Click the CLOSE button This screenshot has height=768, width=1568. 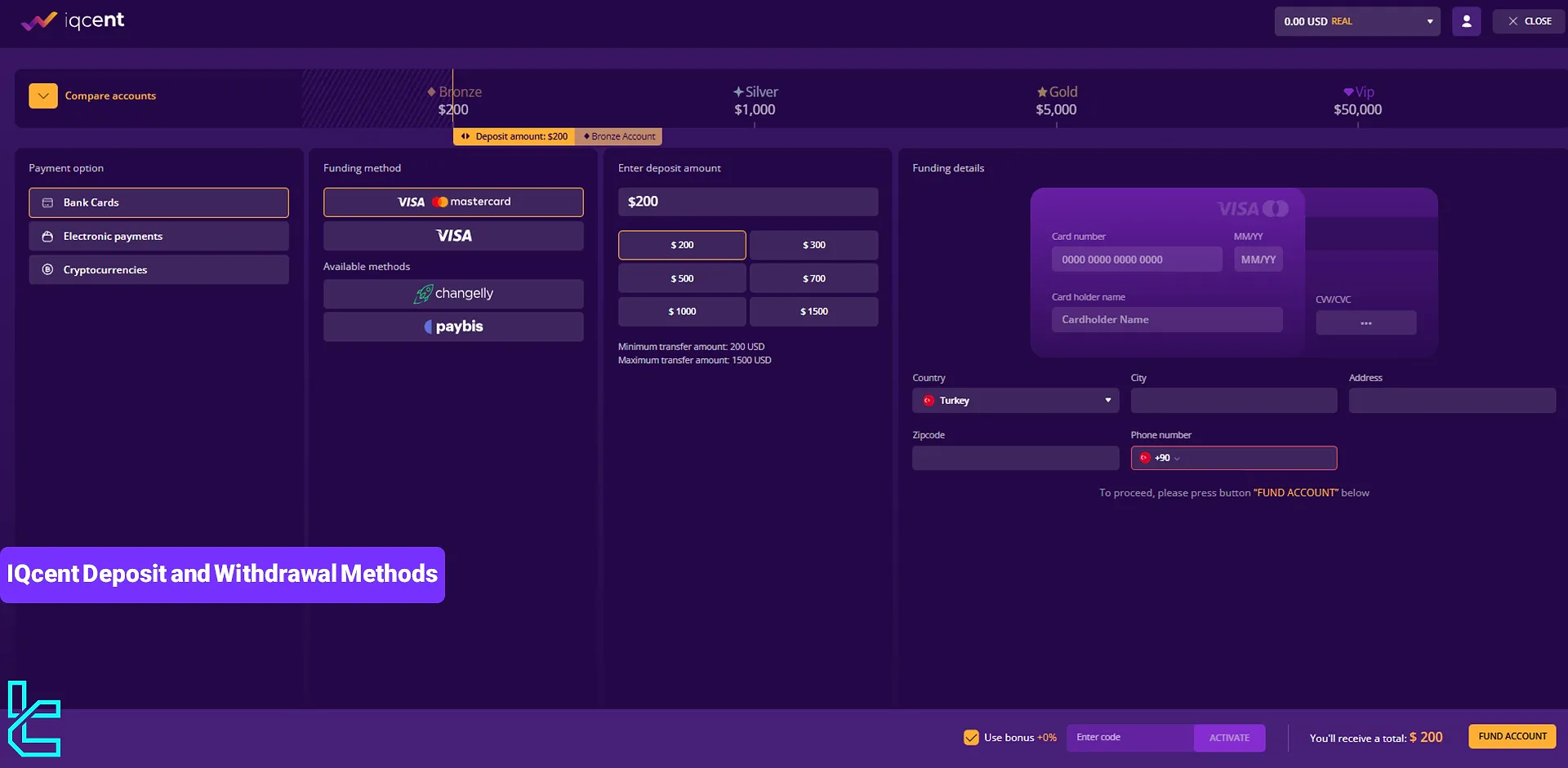pos(1529,21)
